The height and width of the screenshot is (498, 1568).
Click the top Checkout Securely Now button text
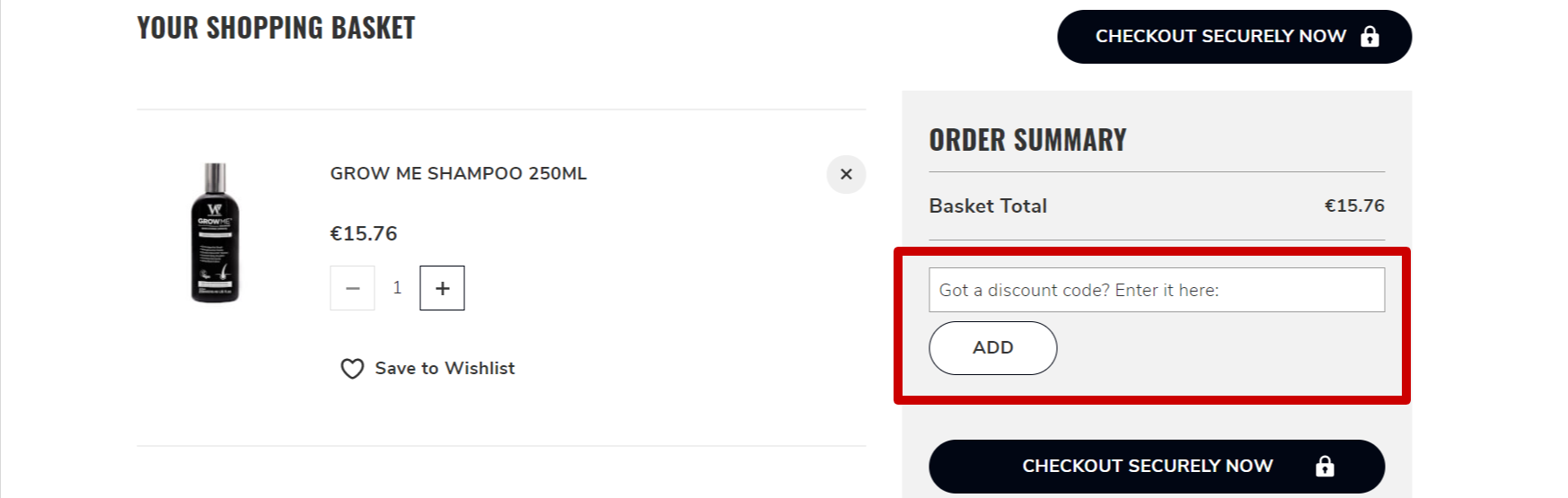point(1220,37)
